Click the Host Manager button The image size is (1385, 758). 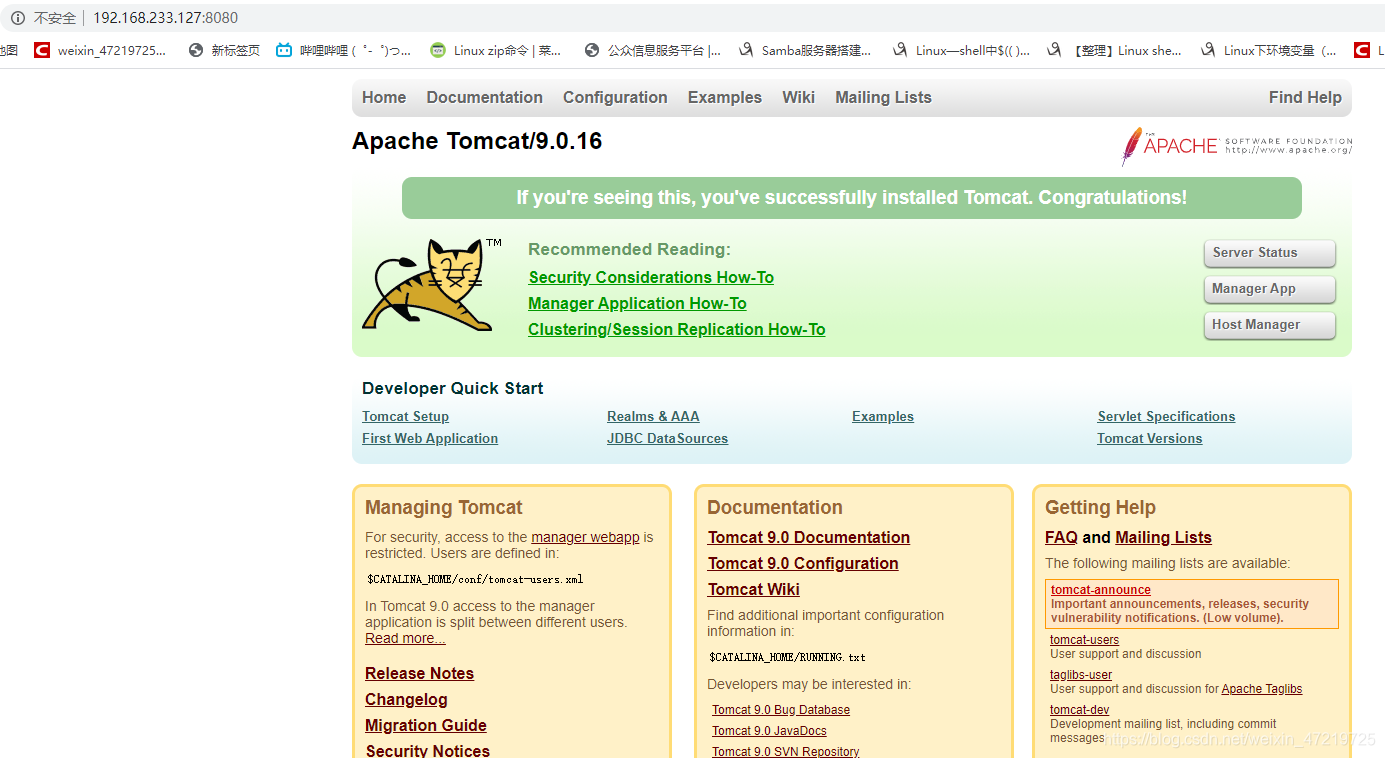point(1270,325)
